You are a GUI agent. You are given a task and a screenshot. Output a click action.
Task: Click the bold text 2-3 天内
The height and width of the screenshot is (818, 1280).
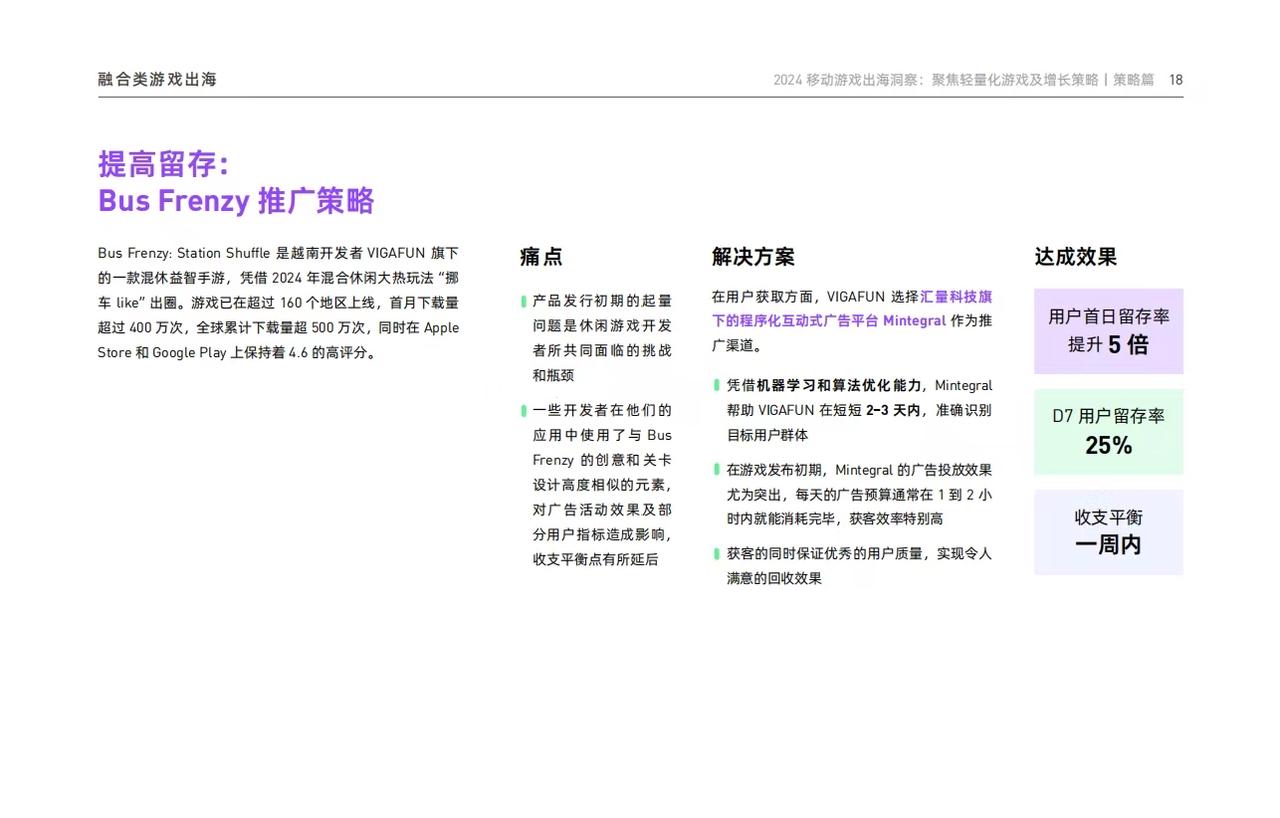pyautogui.click(x=893, y=410)
